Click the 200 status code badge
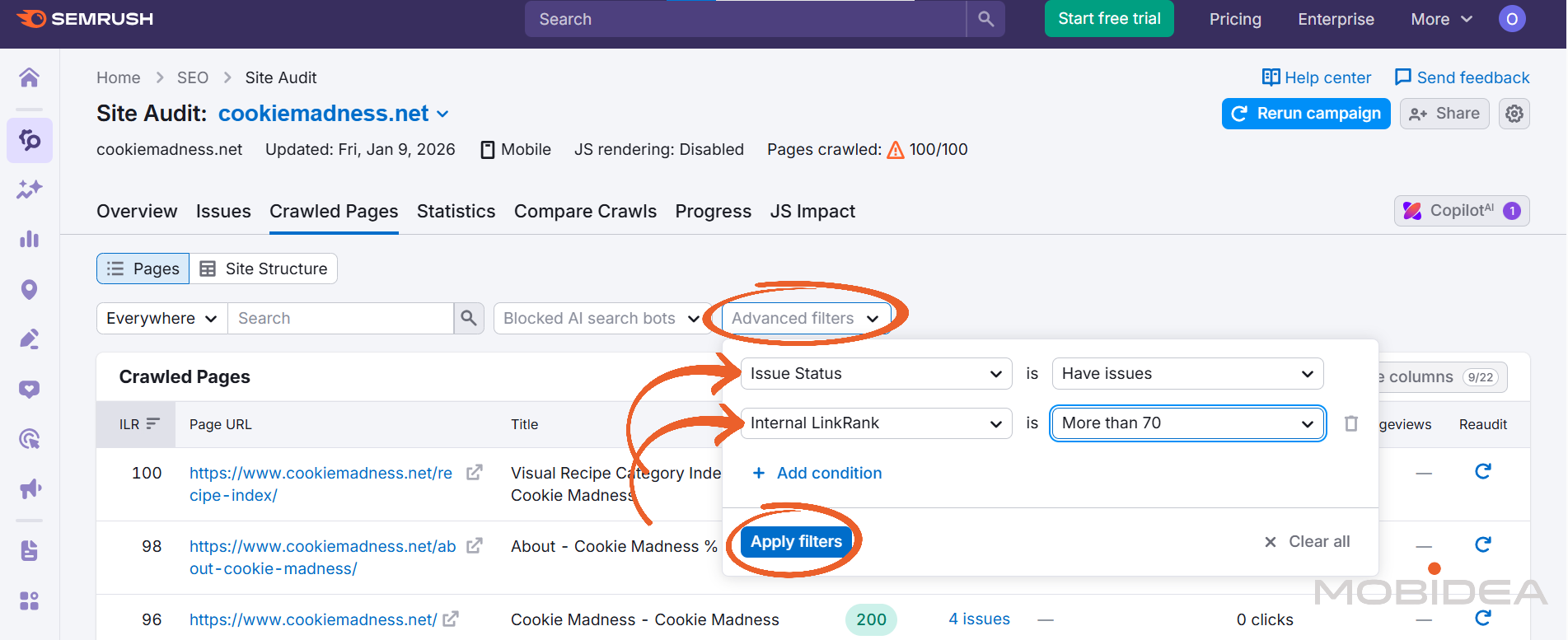This screenshot has height=640, width=1568. (x=871, y=619)
